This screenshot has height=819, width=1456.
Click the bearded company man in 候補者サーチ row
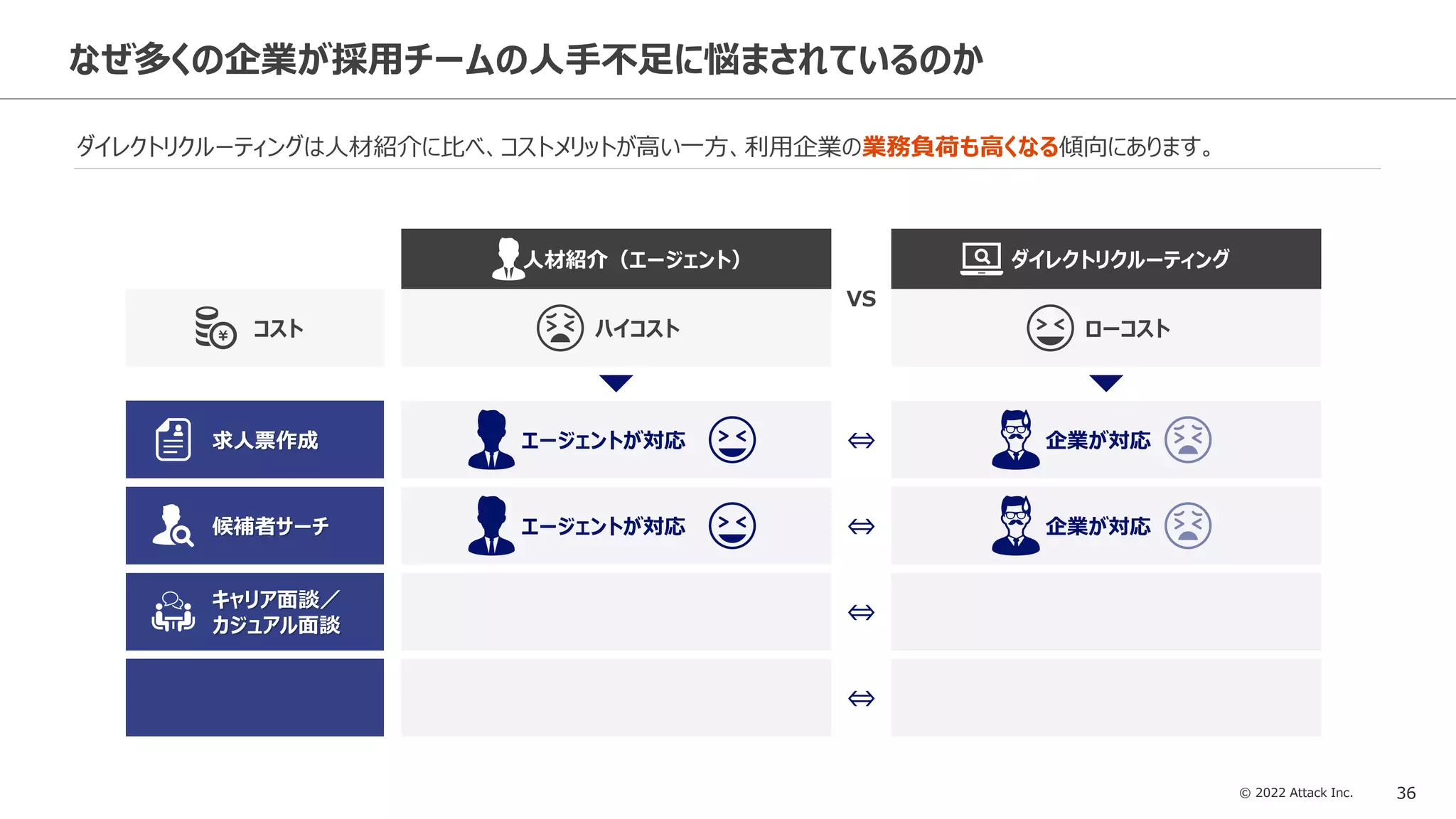(1016, 525)
